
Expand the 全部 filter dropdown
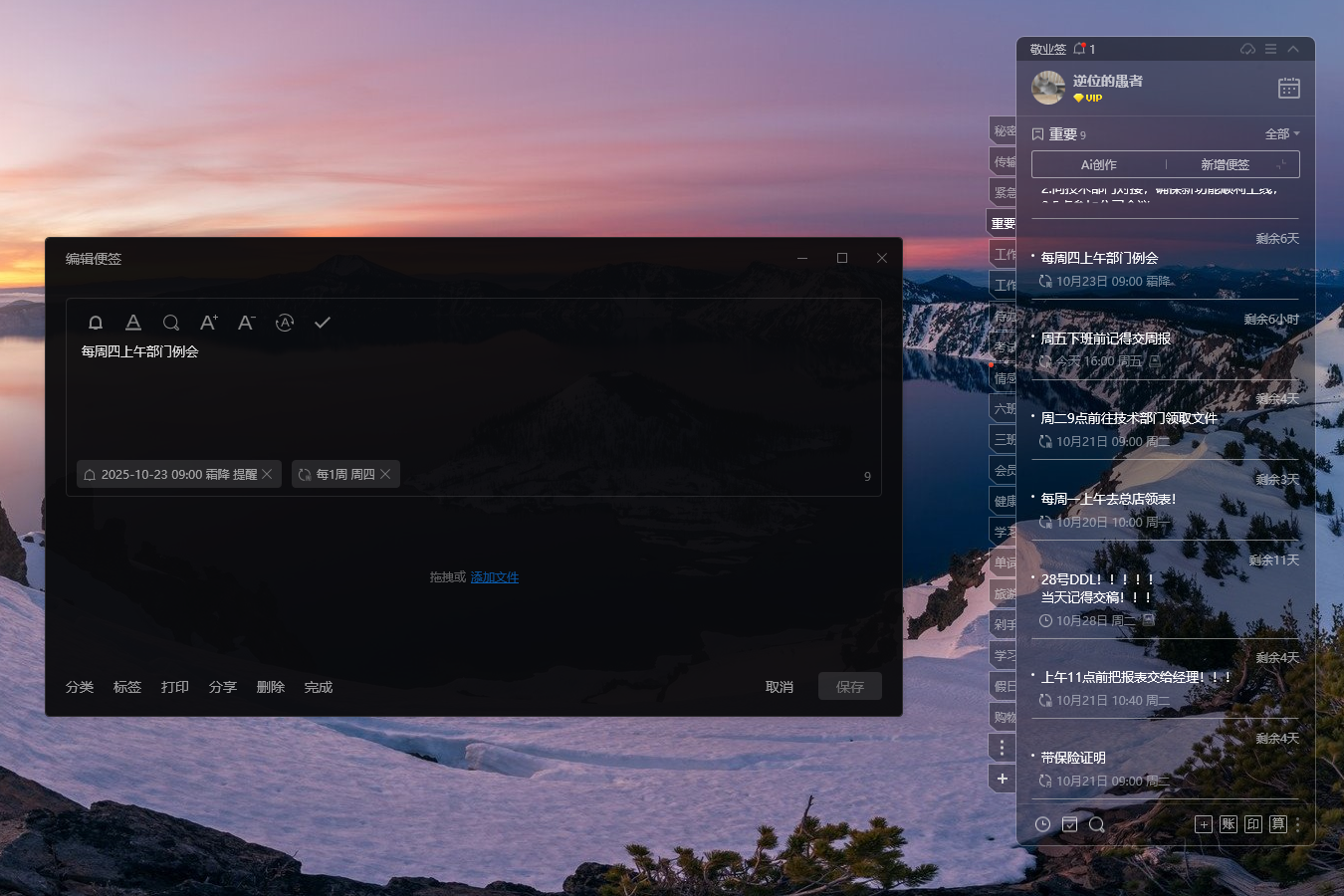1282,134
